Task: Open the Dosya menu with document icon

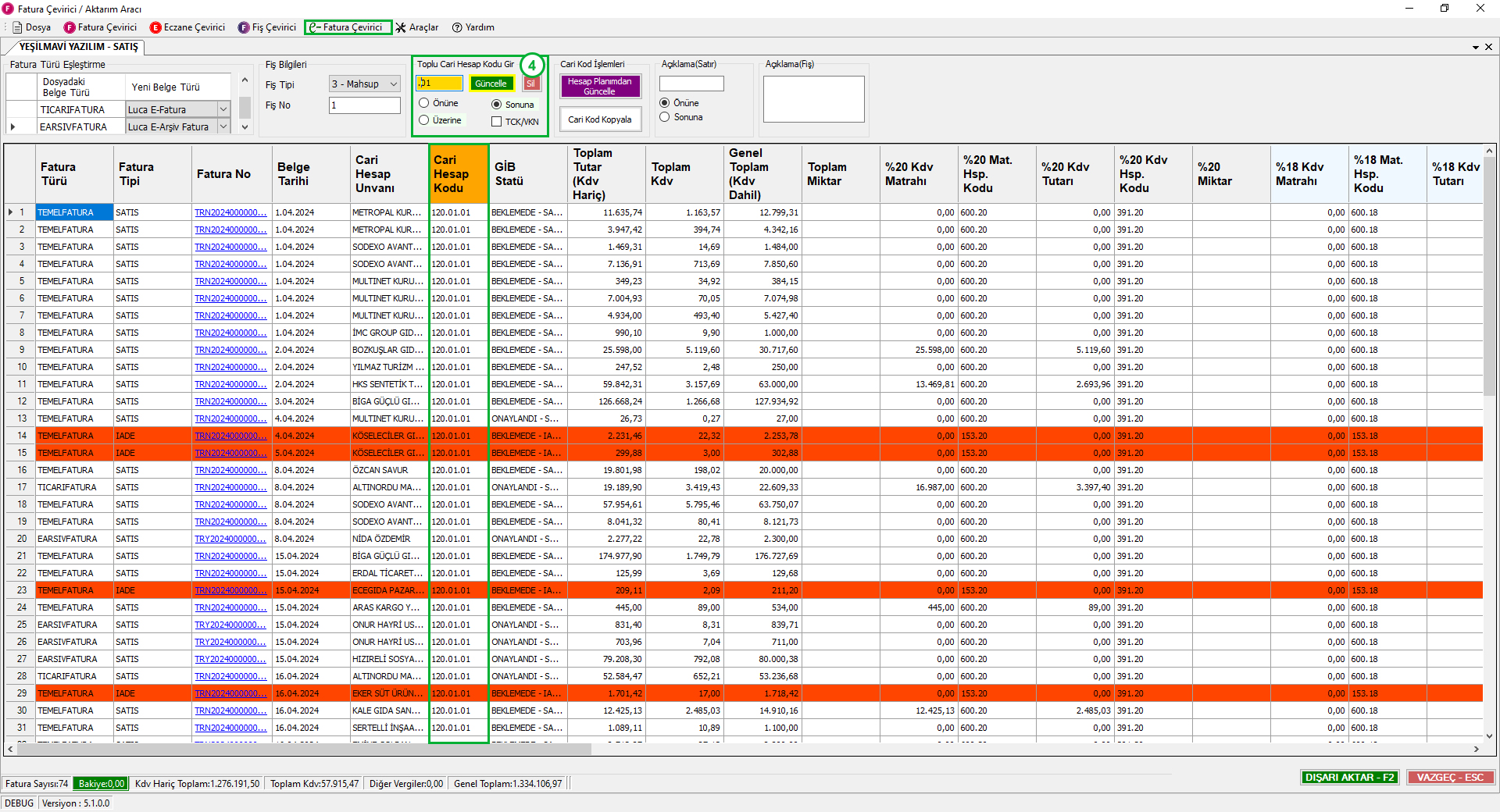Action: coord(31,27)
